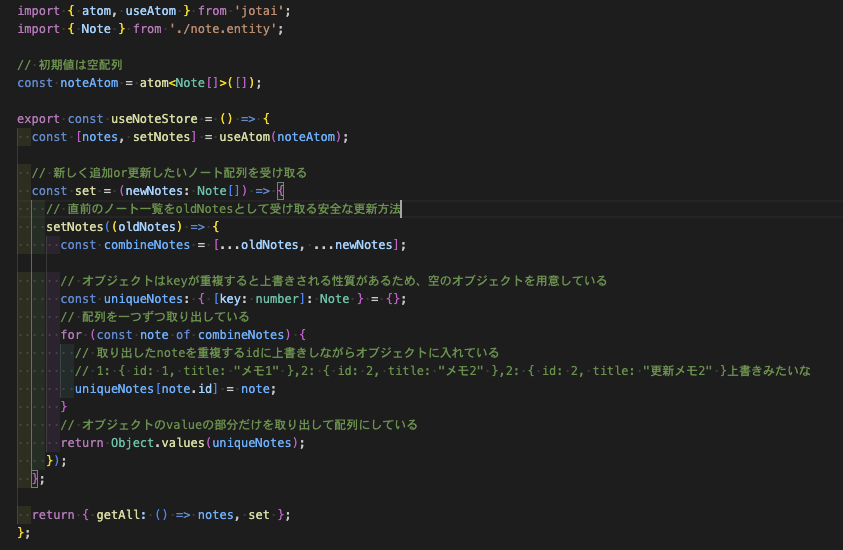Click ...oldNotes spread expression
Image resolution: width=843 pixels, height=550 pixels.
pyautogui.click(x=259, y=245)
